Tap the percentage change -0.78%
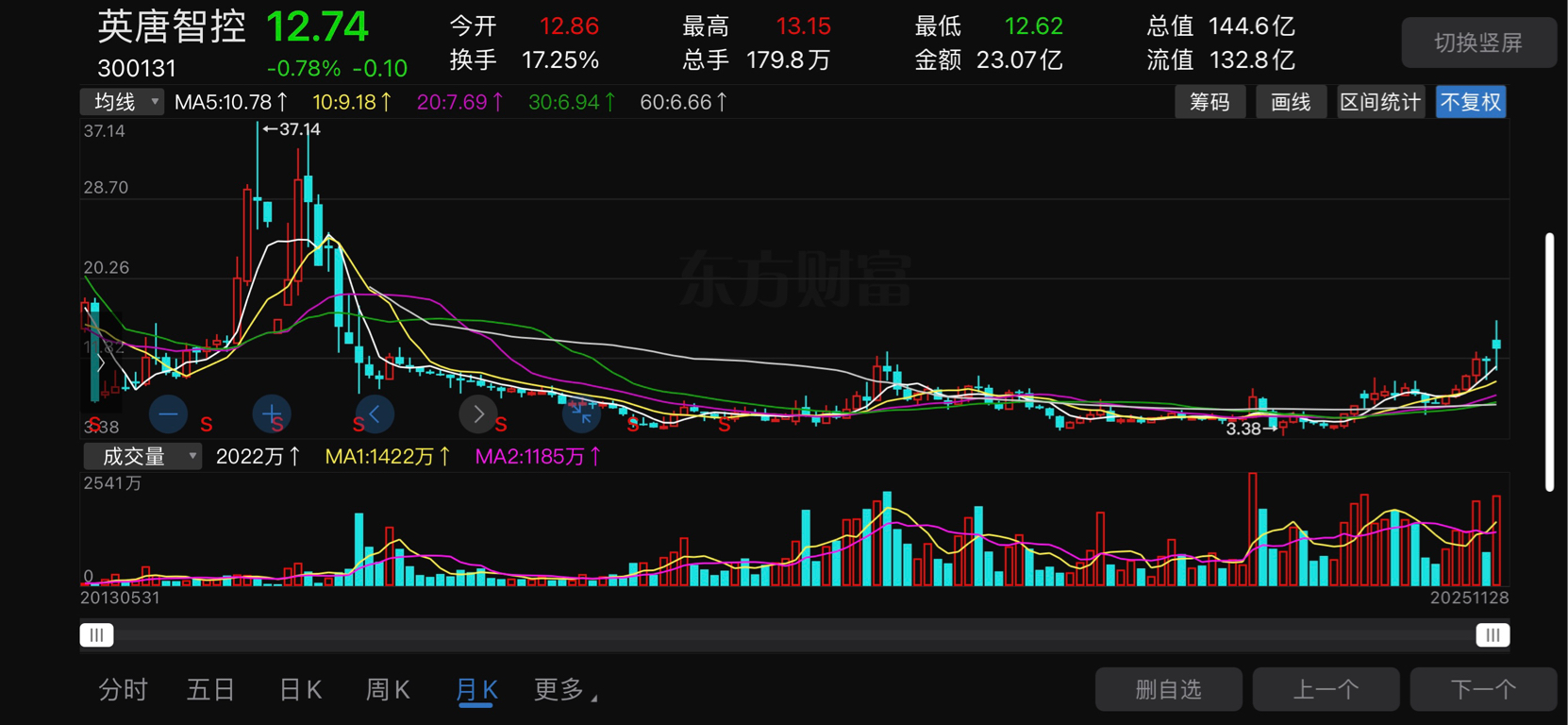Image resolution: width=1568 pixels, height=725 pixels. pyautogui.click(x=303, y=68)
